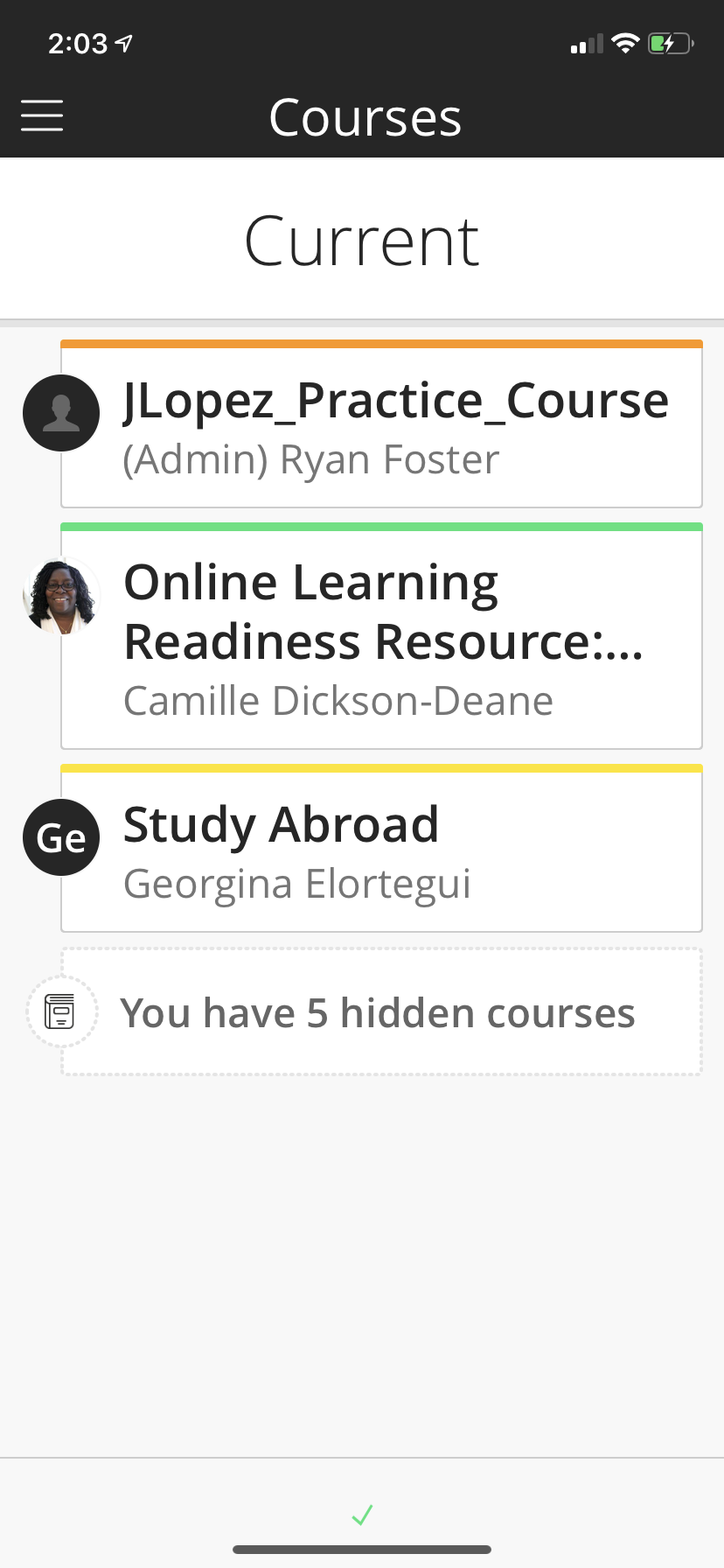Show the 5 hidden courses

point(378,1013)
